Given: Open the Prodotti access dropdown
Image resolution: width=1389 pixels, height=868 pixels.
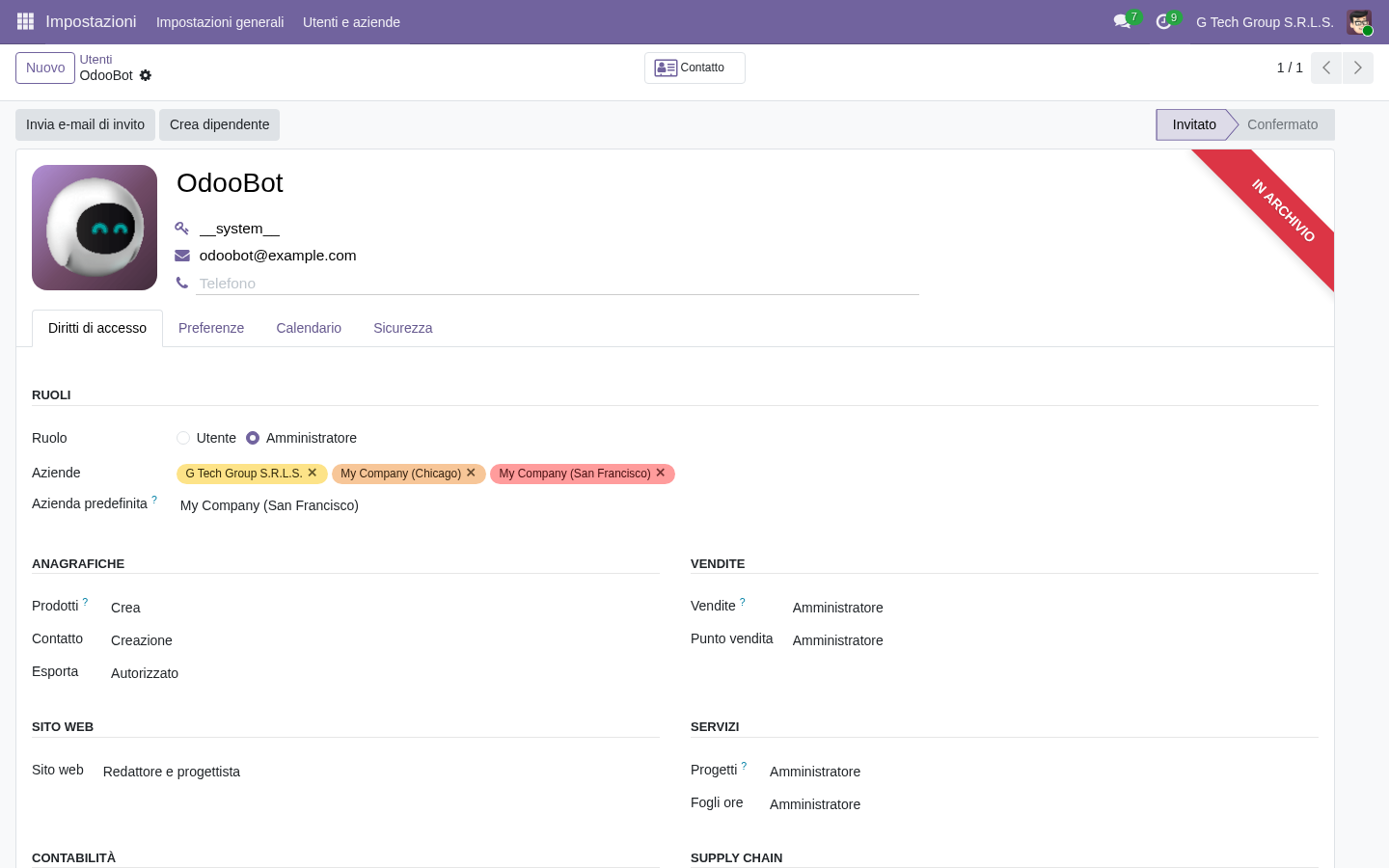Looking at the screenshot, I should point(385,608).
